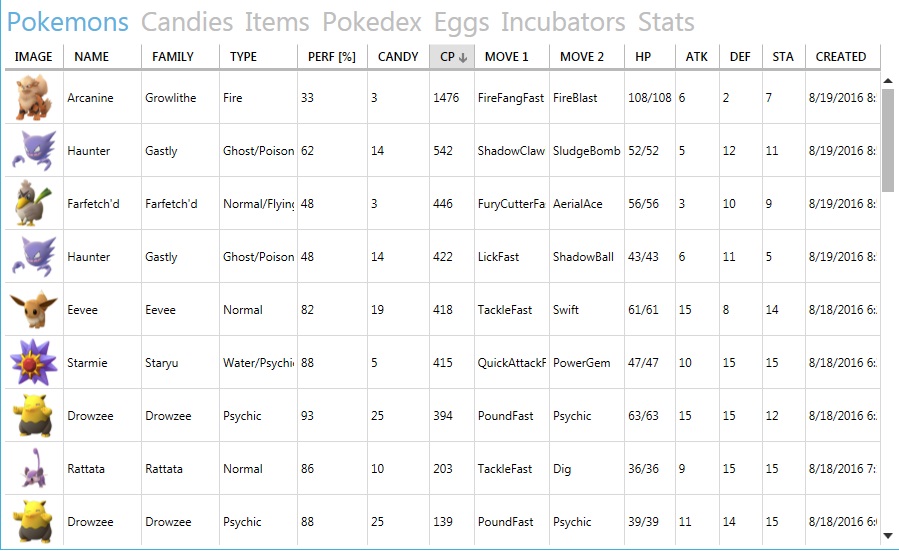Open the Pokedex tab
Viewport: 899px width, 551px height.
click(372, 22)
